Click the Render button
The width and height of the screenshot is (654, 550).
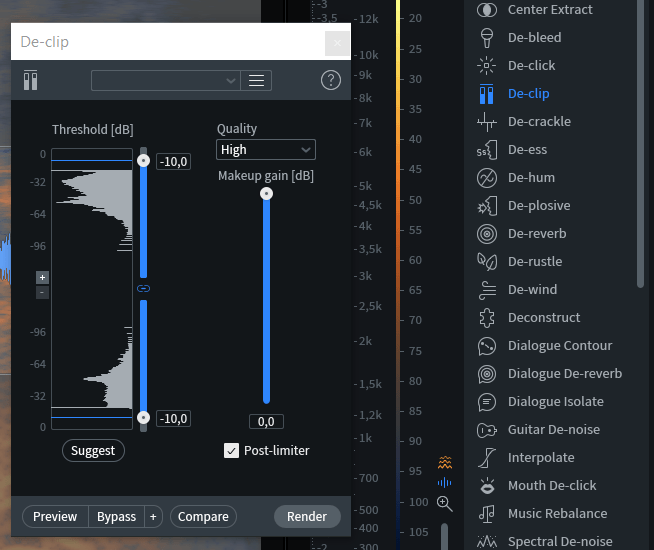click(x=307, y=517)
